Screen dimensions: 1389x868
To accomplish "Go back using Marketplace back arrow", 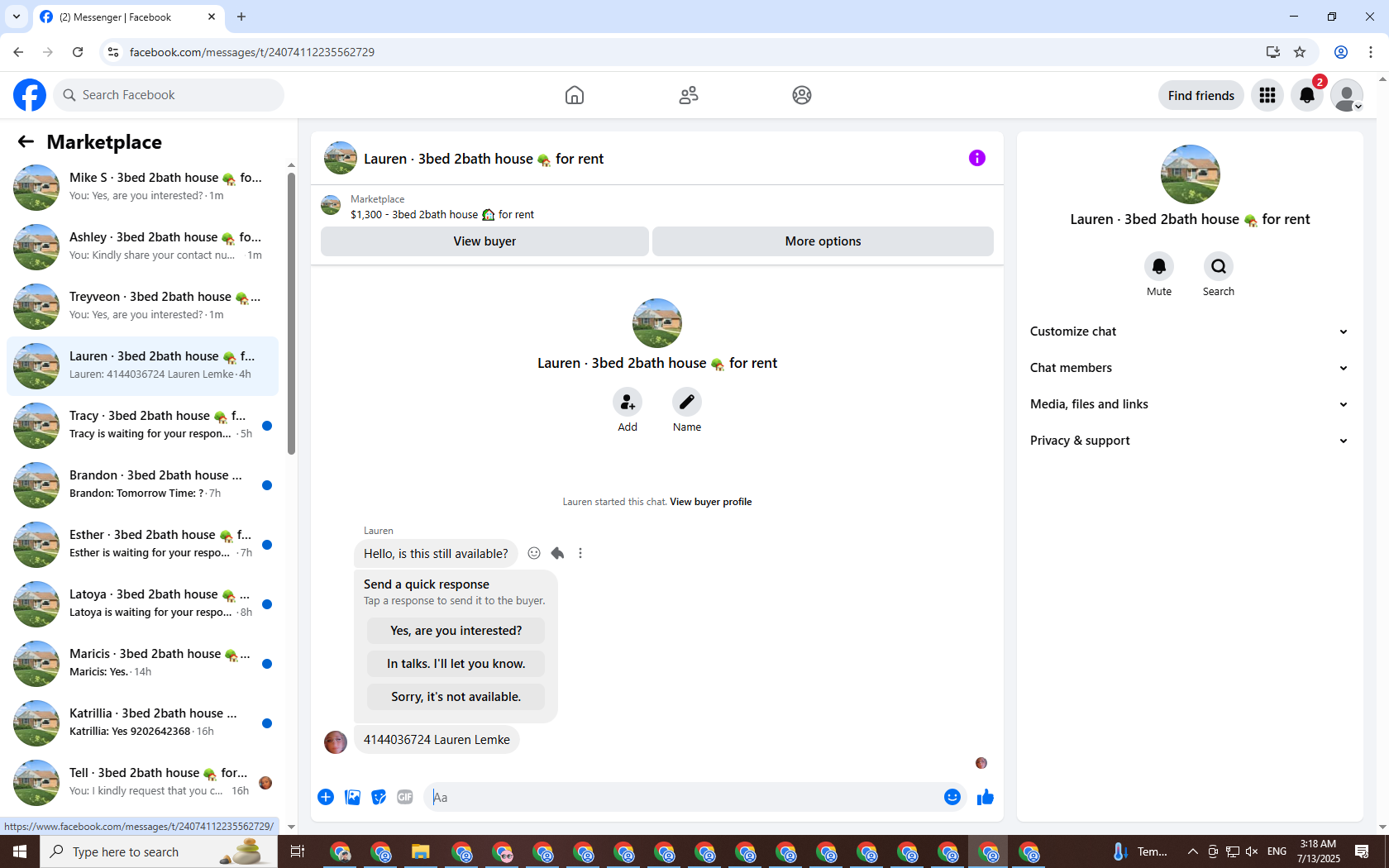I will click(x=26, y=141).
